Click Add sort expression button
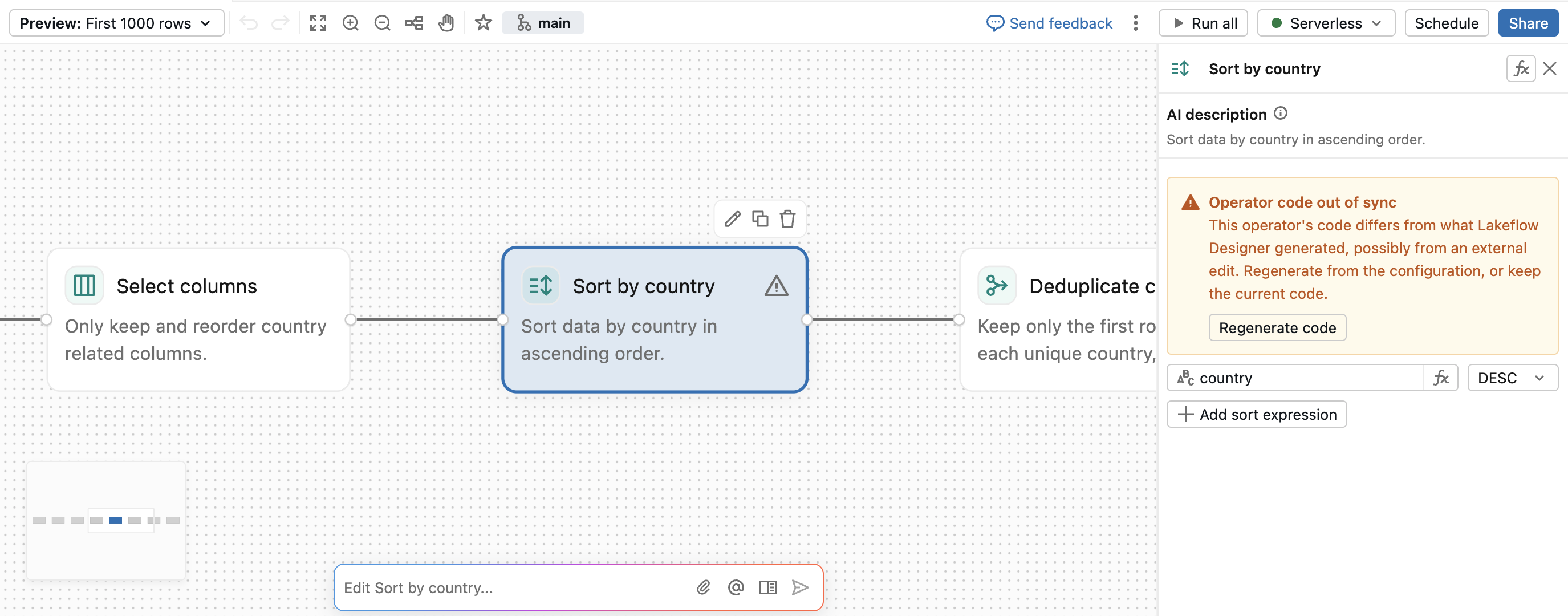Viewport: 1568px width, 616px height. [x=1256, y=415]
